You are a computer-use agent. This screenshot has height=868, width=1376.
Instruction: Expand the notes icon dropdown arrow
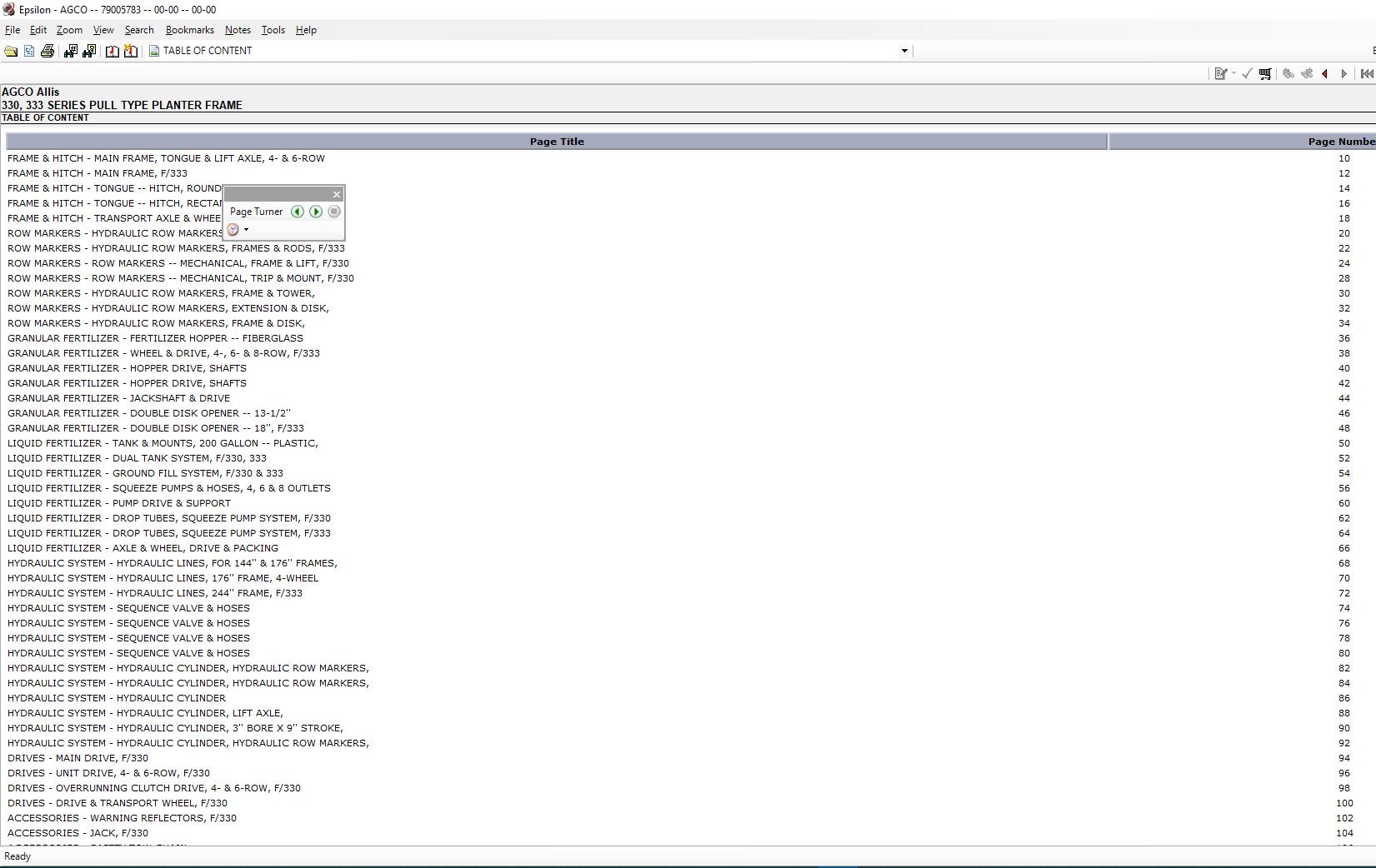[1233, 74]
